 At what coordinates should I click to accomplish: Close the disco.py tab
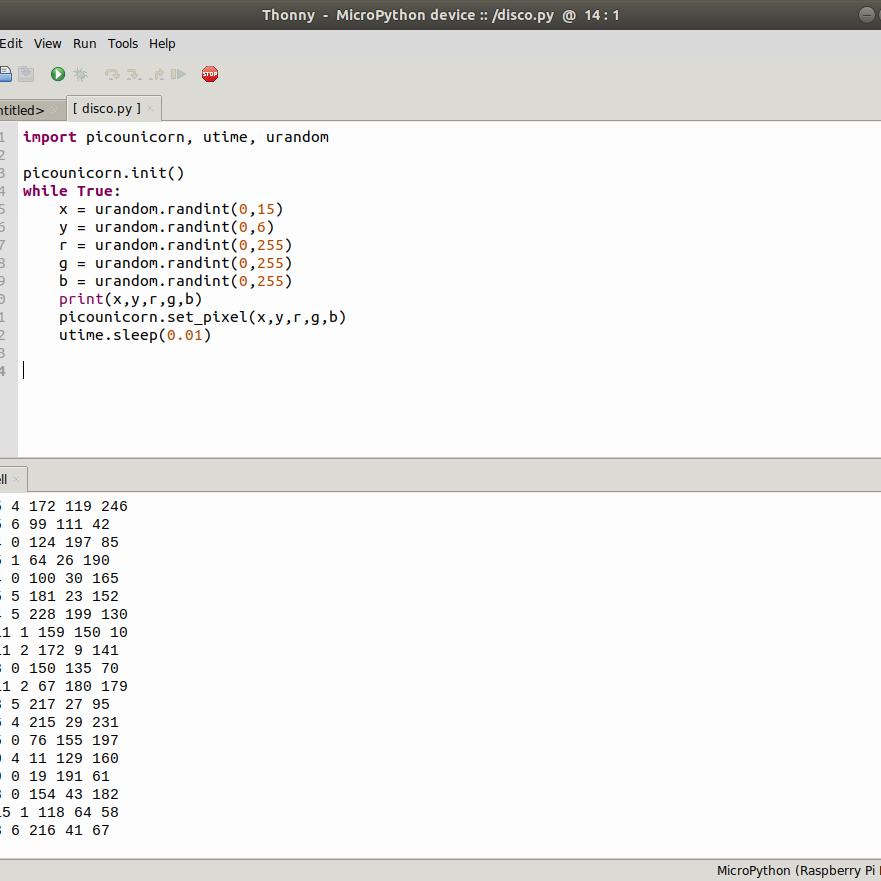pos(150,108)
